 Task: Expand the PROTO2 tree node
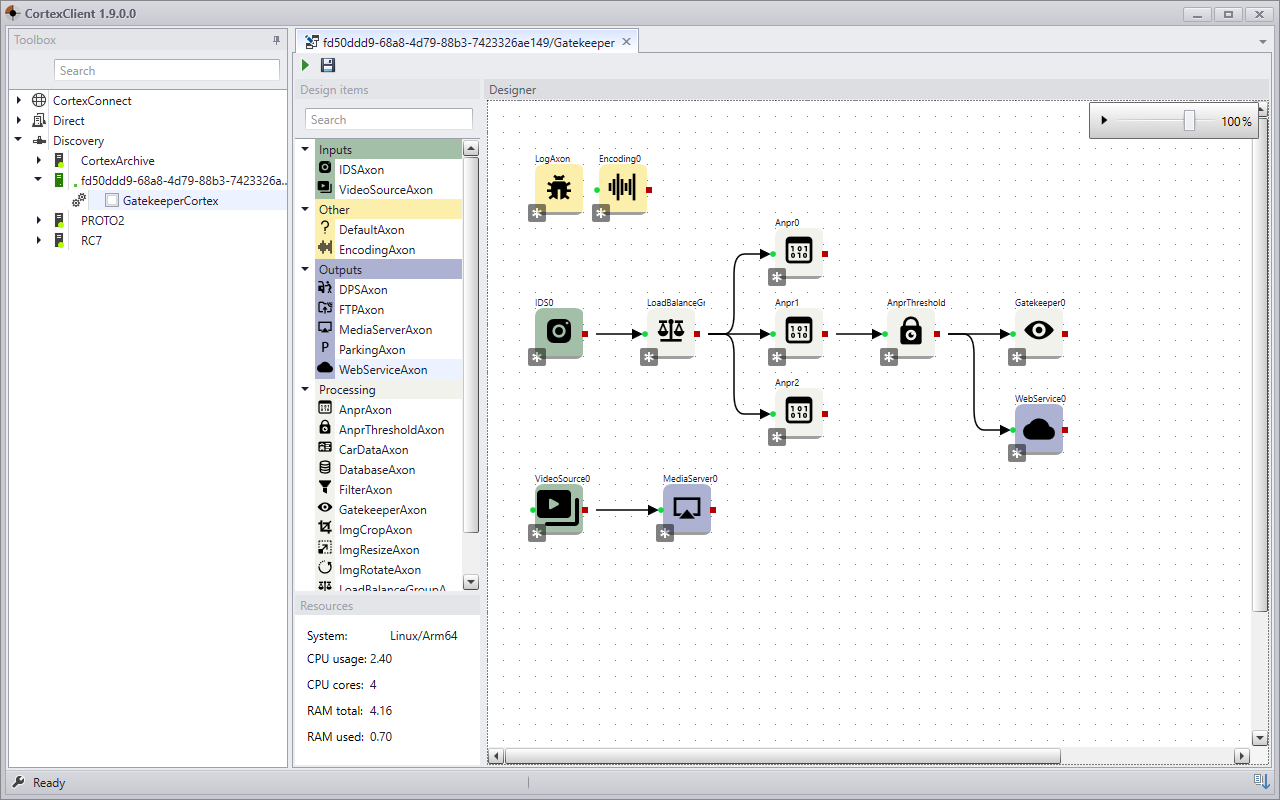(x=39, y=221)
